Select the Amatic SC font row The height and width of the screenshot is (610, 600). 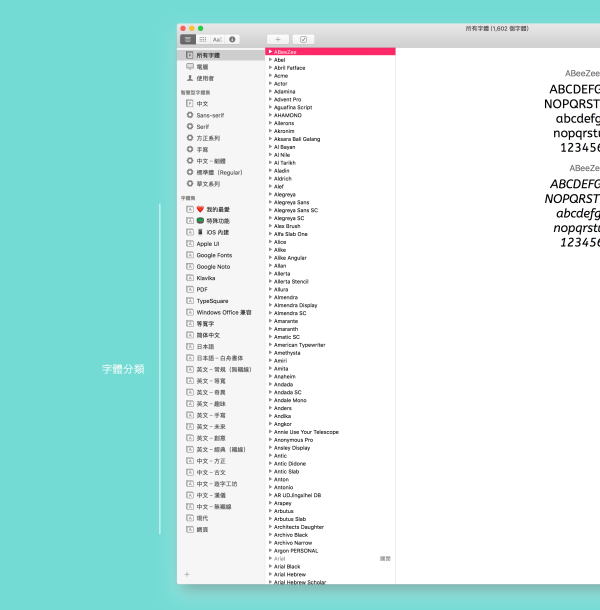[x=330, y=337]
